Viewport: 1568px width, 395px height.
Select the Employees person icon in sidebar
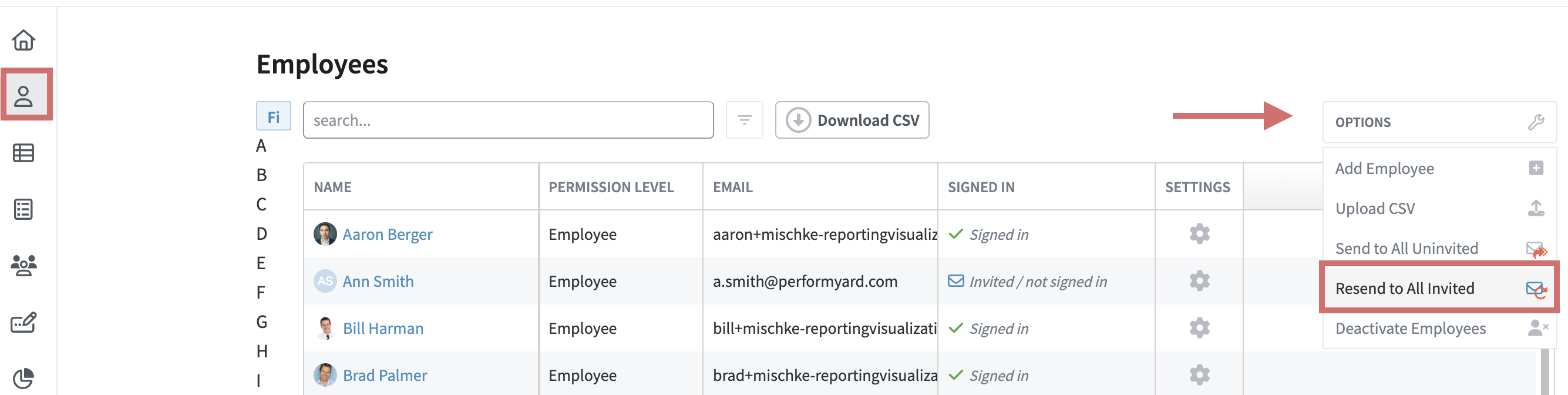click(x=23, y=96)
